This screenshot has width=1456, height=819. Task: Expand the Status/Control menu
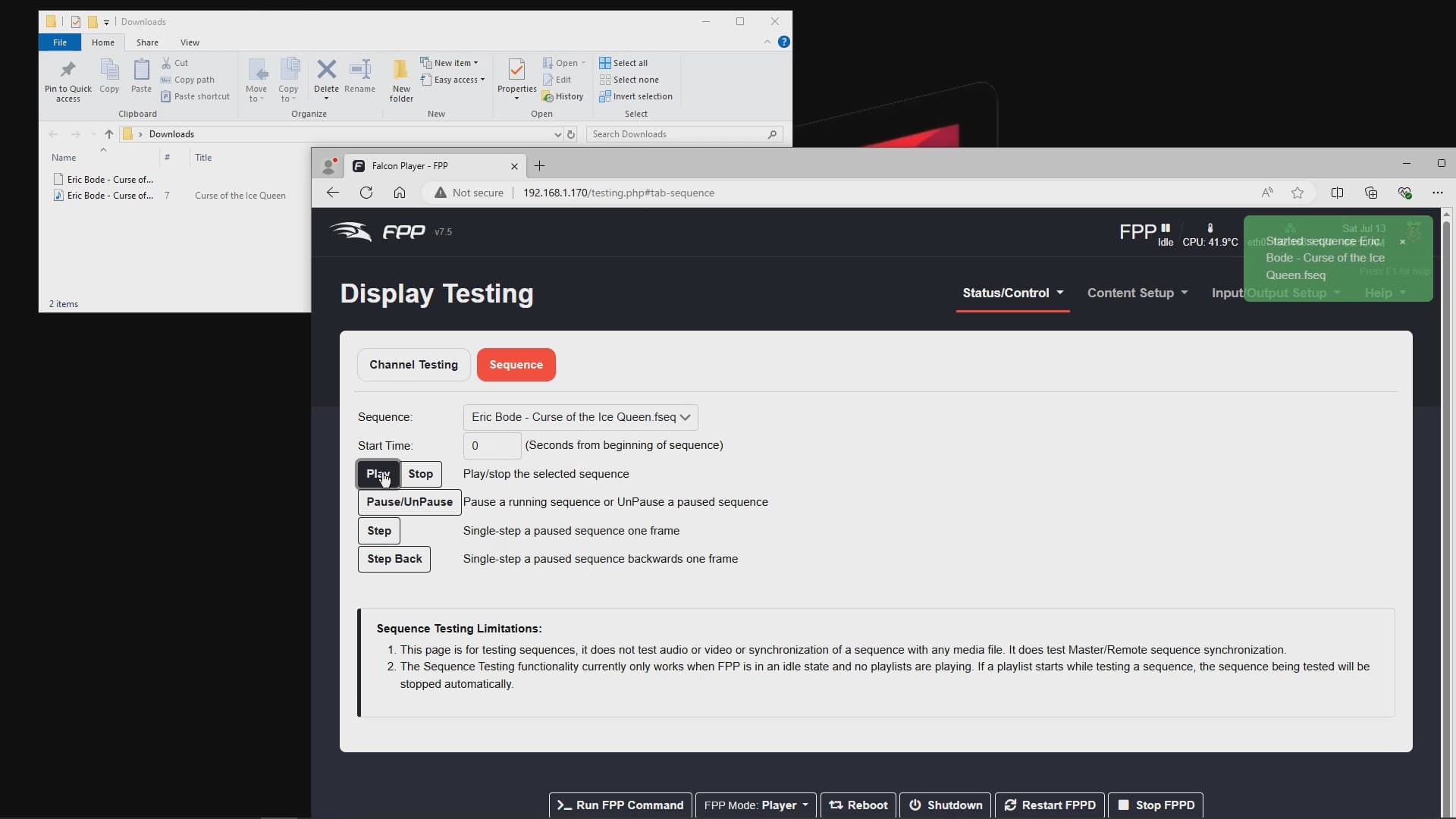tap(1012, 293)
